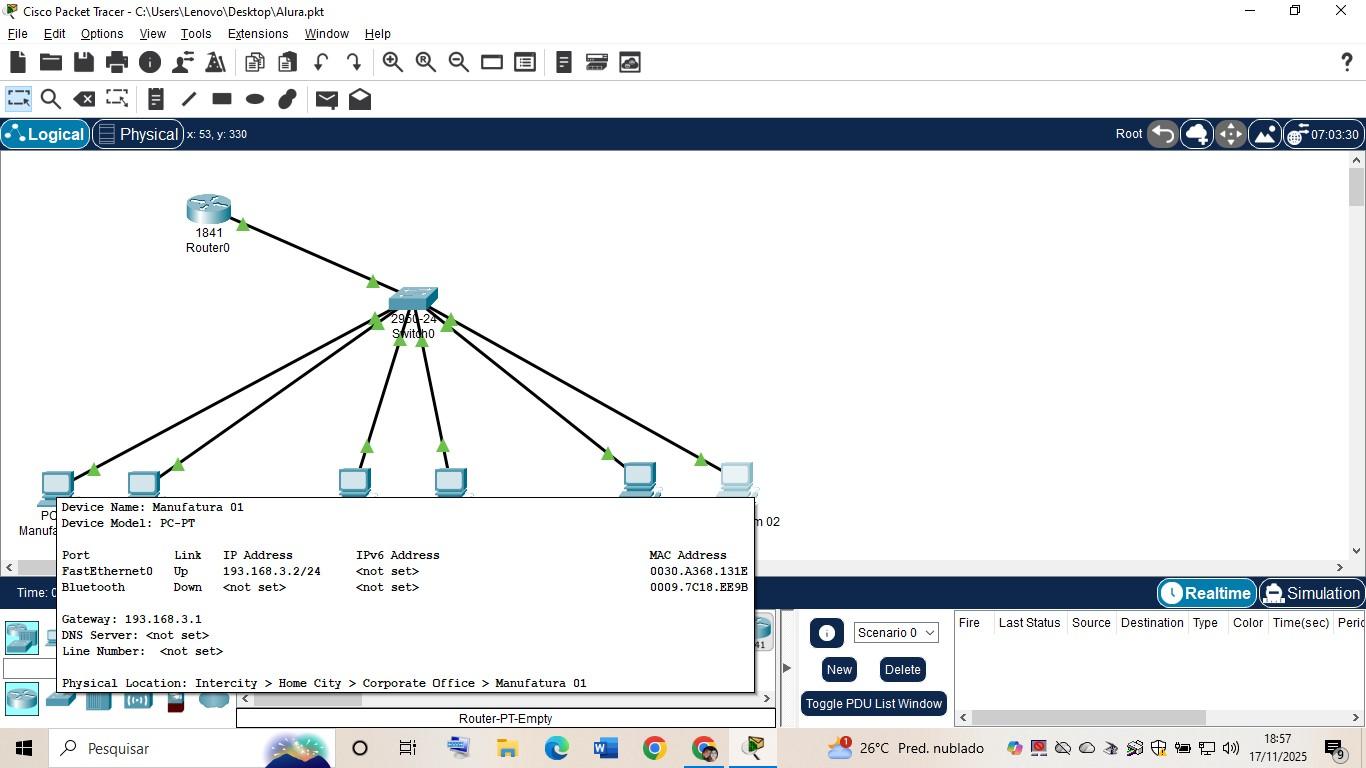
Task: Open the Options menu
Action: tap(102, 34)
